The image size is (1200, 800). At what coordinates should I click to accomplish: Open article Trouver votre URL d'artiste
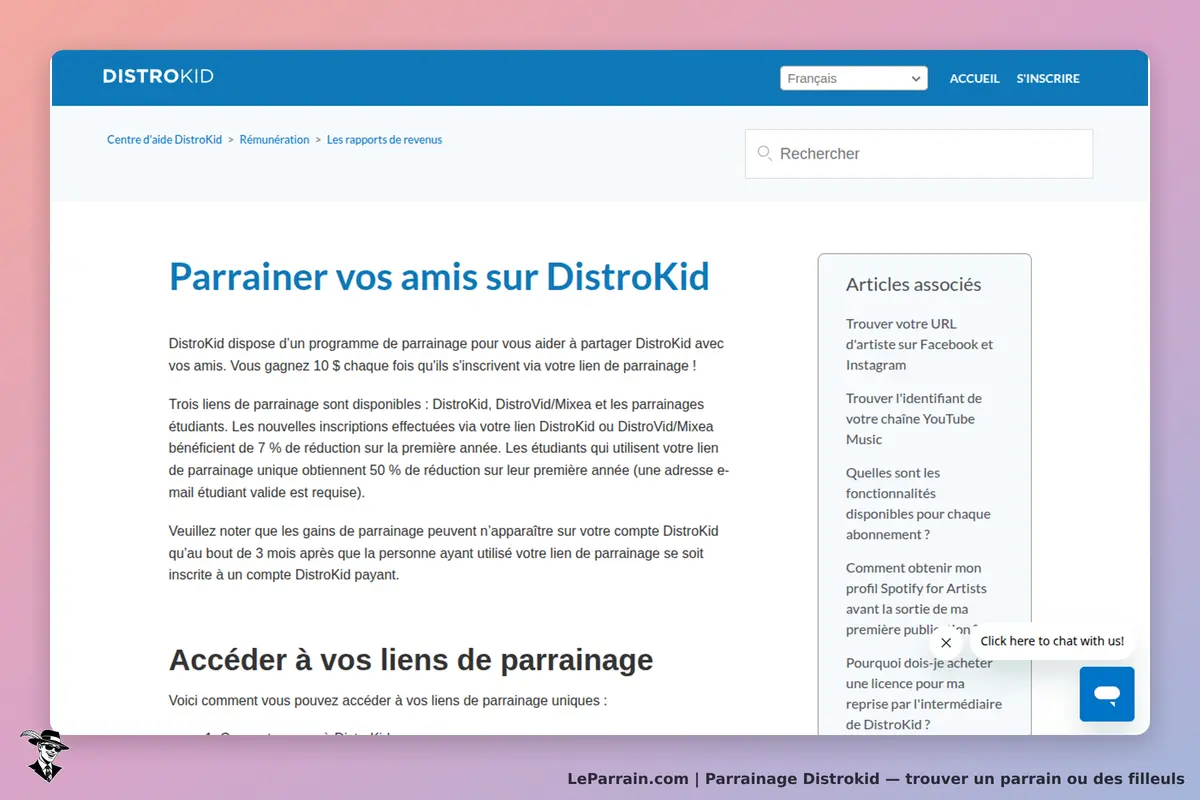(919, 344)
